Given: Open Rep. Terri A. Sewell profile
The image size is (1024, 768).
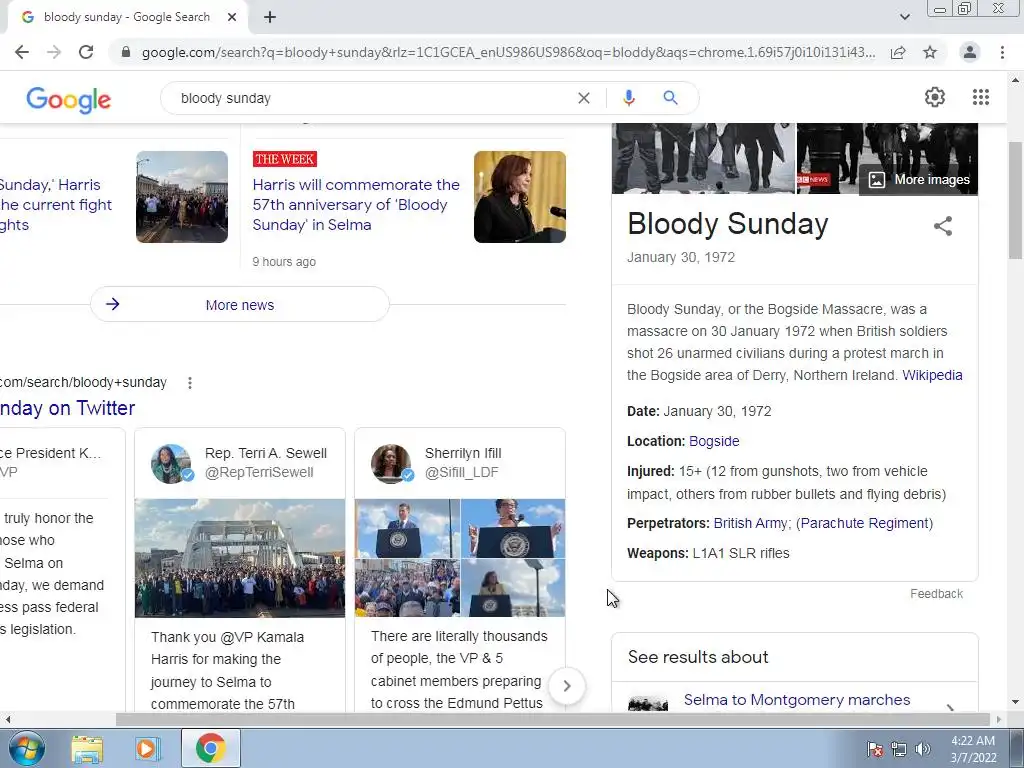Looking at the screenshot, I should pyautogui.click(x=266, y=453).
